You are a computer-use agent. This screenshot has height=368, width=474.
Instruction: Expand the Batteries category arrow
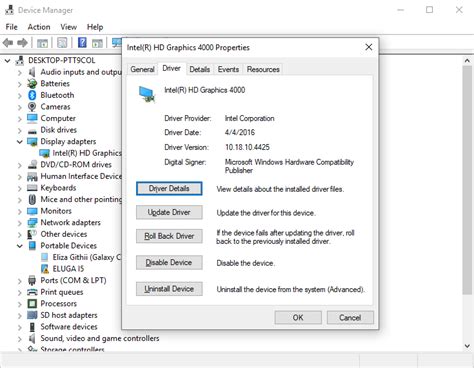click(20, 84)
